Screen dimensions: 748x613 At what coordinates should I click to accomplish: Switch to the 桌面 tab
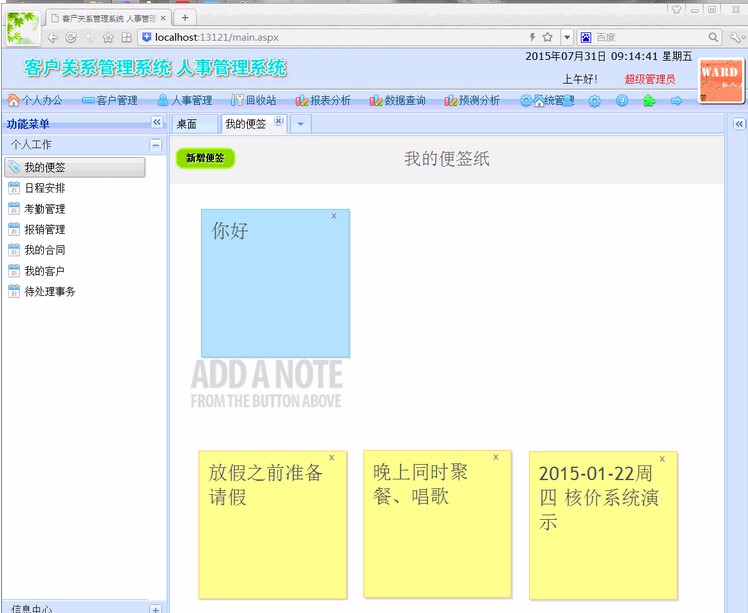click(x=188, y=124)
